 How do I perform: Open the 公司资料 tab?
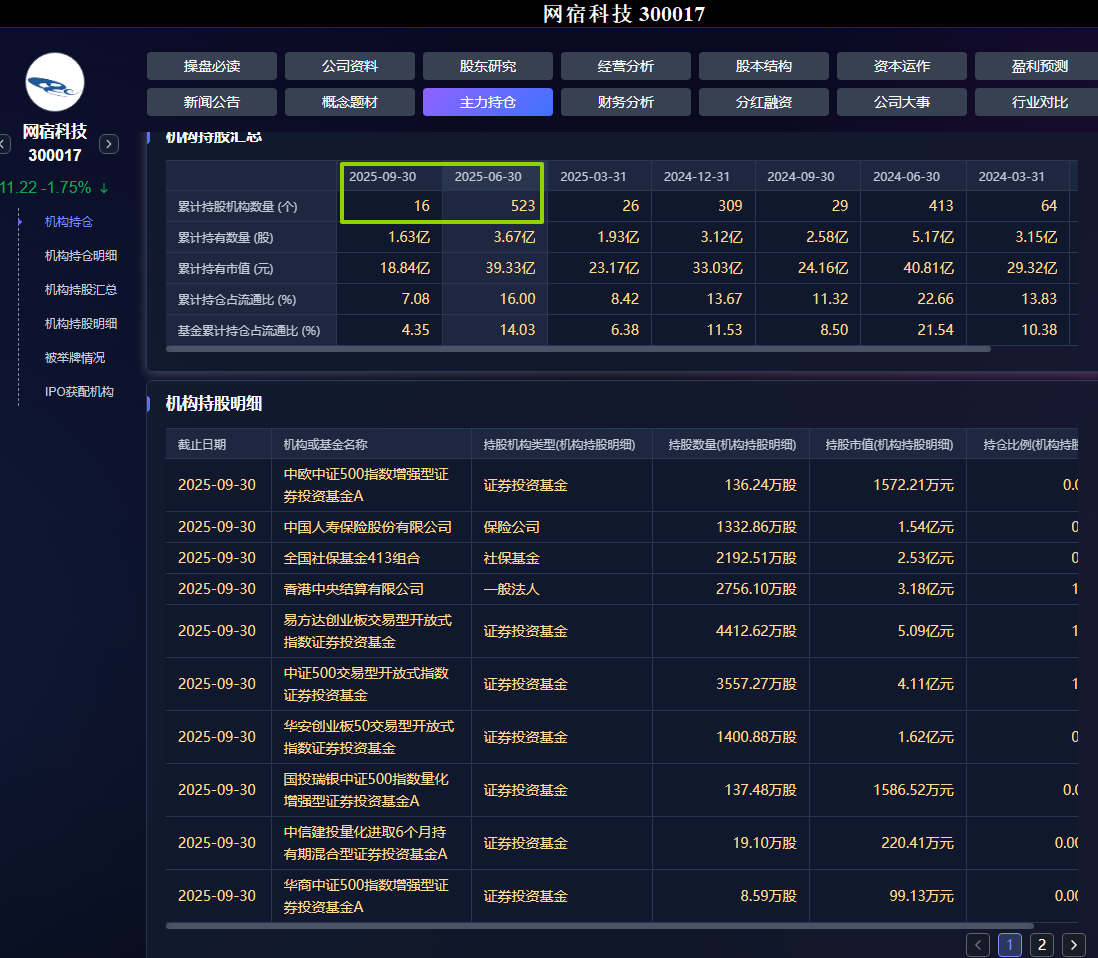coord(349,66)
